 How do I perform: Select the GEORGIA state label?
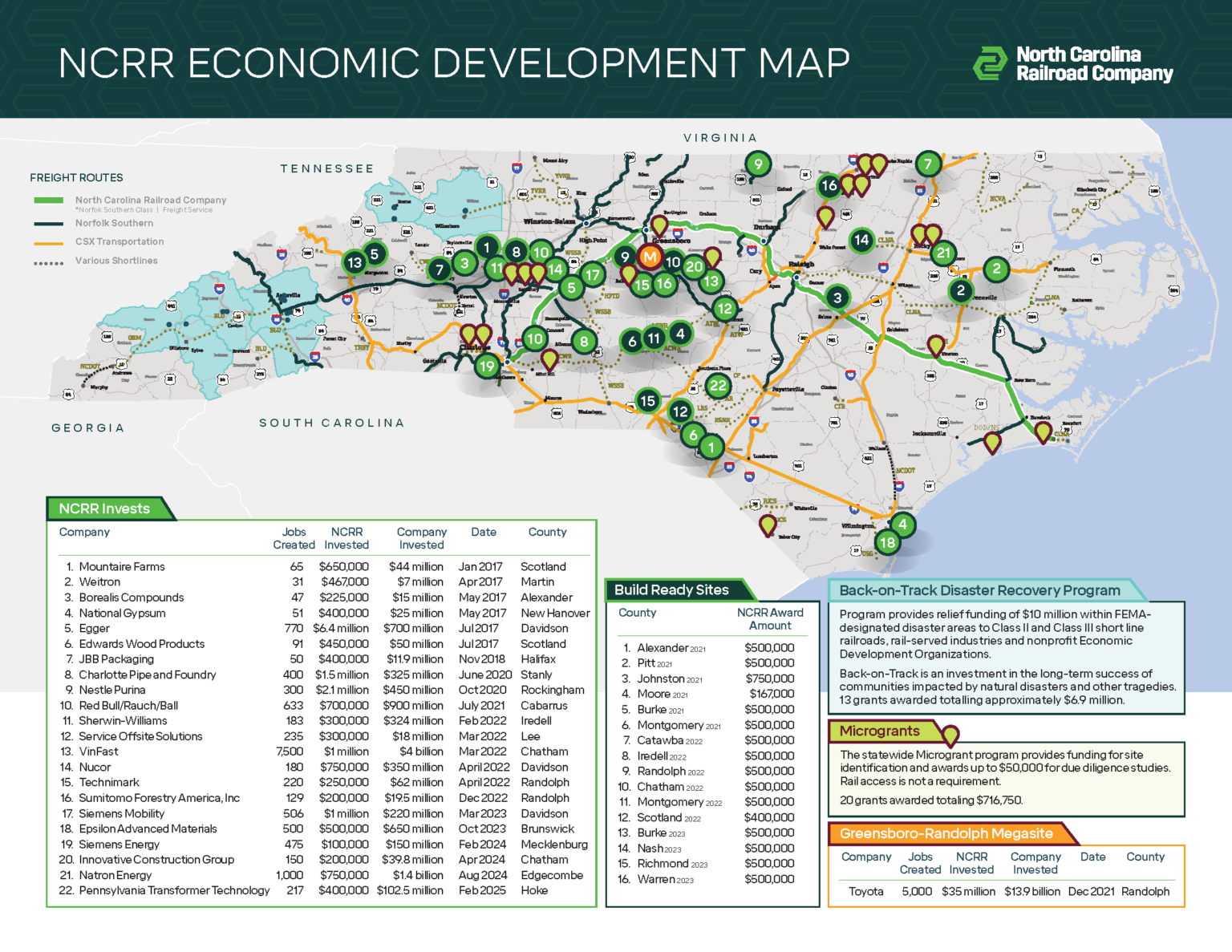coord(88,427)
